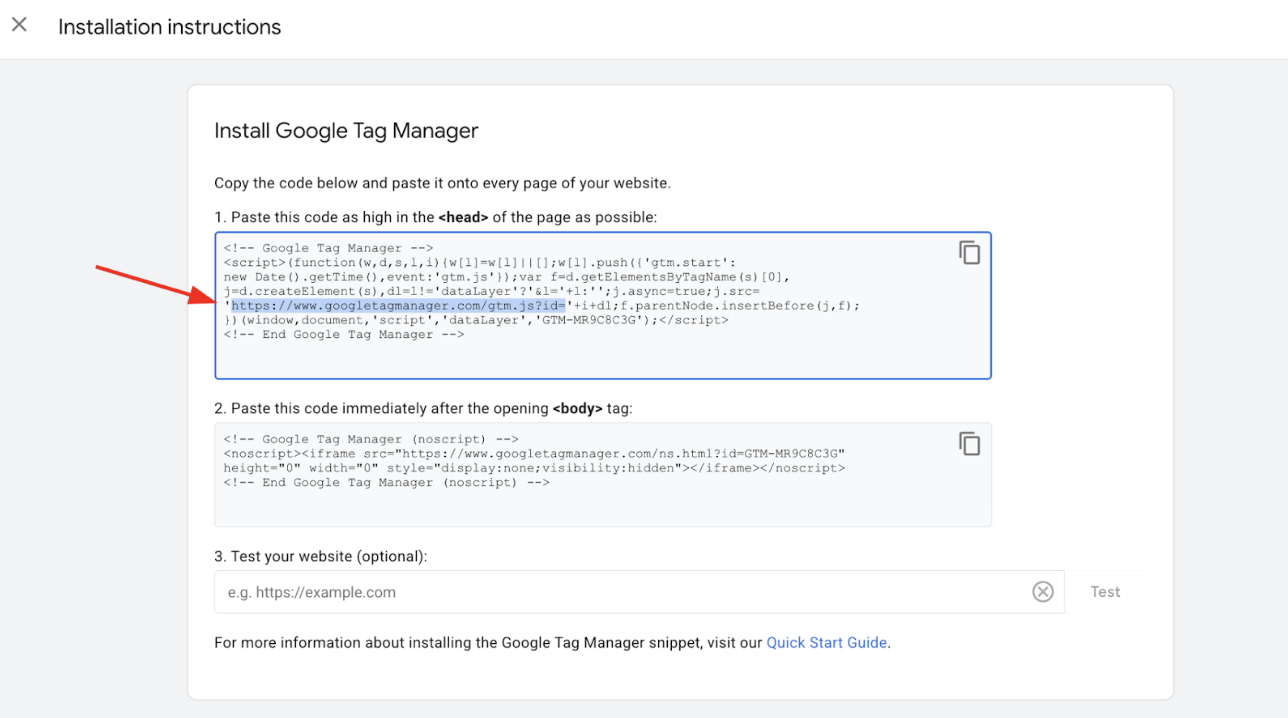This screenshot has width=1288, height=718.
Task: Open the Quick Start Guide link
Action: (x=827, y=643)
